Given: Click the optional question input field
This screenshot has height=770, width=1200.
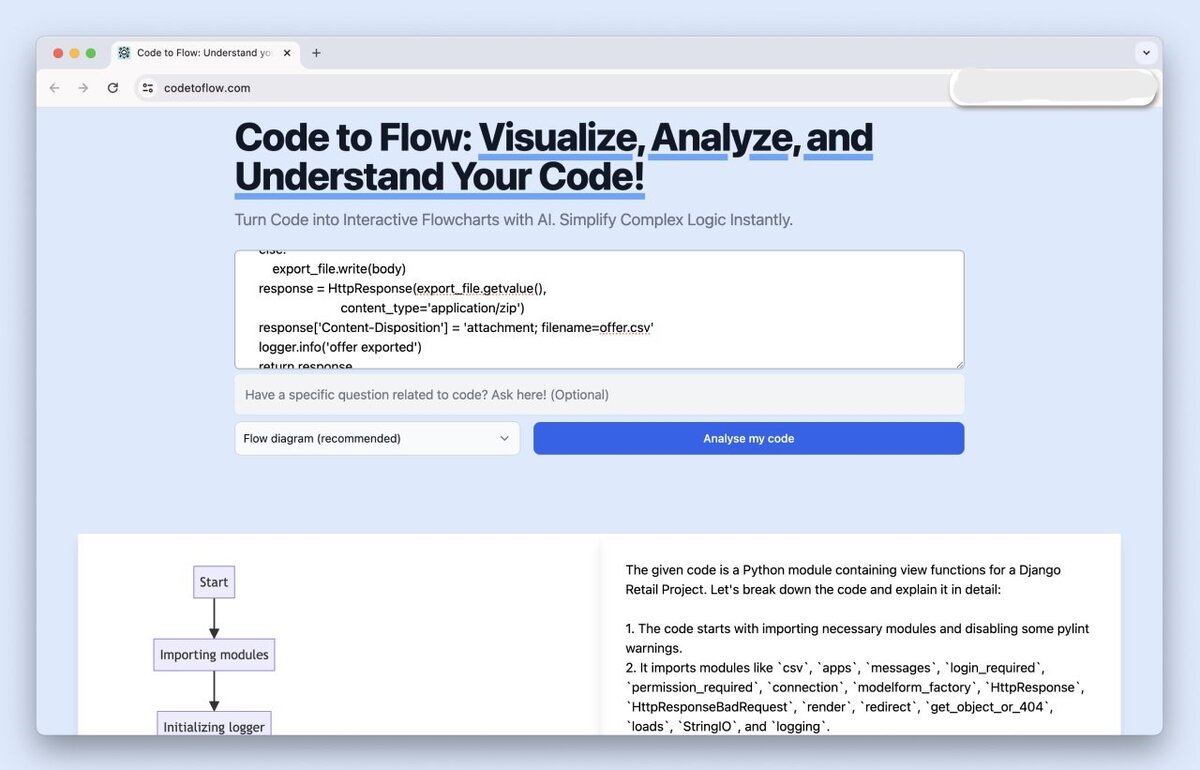Looking at the screenshot, I should pos(599,394).
